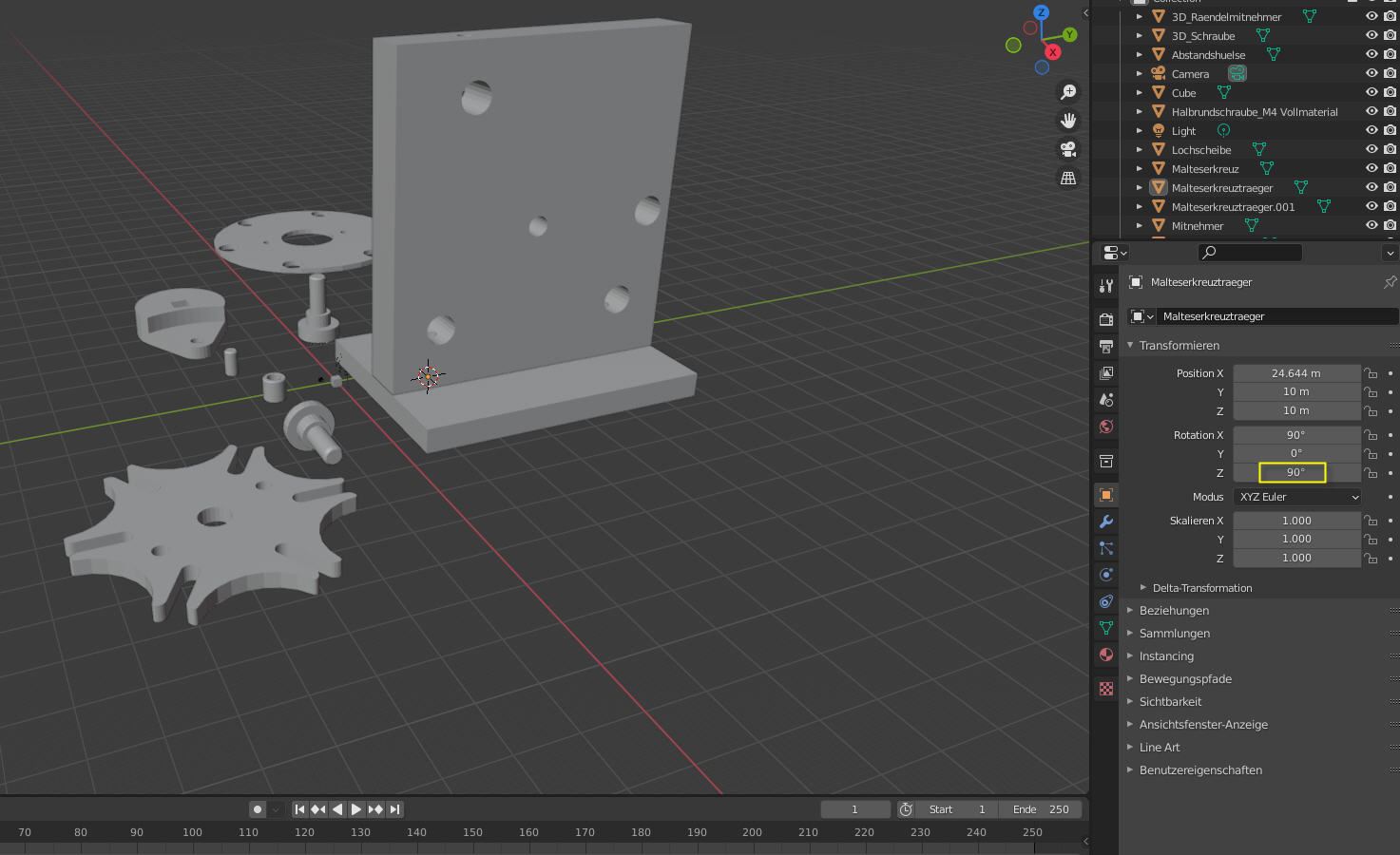Screen dimensions: 1400x855
Task: Pin the properties editor context
Action: click(1390, 282)
